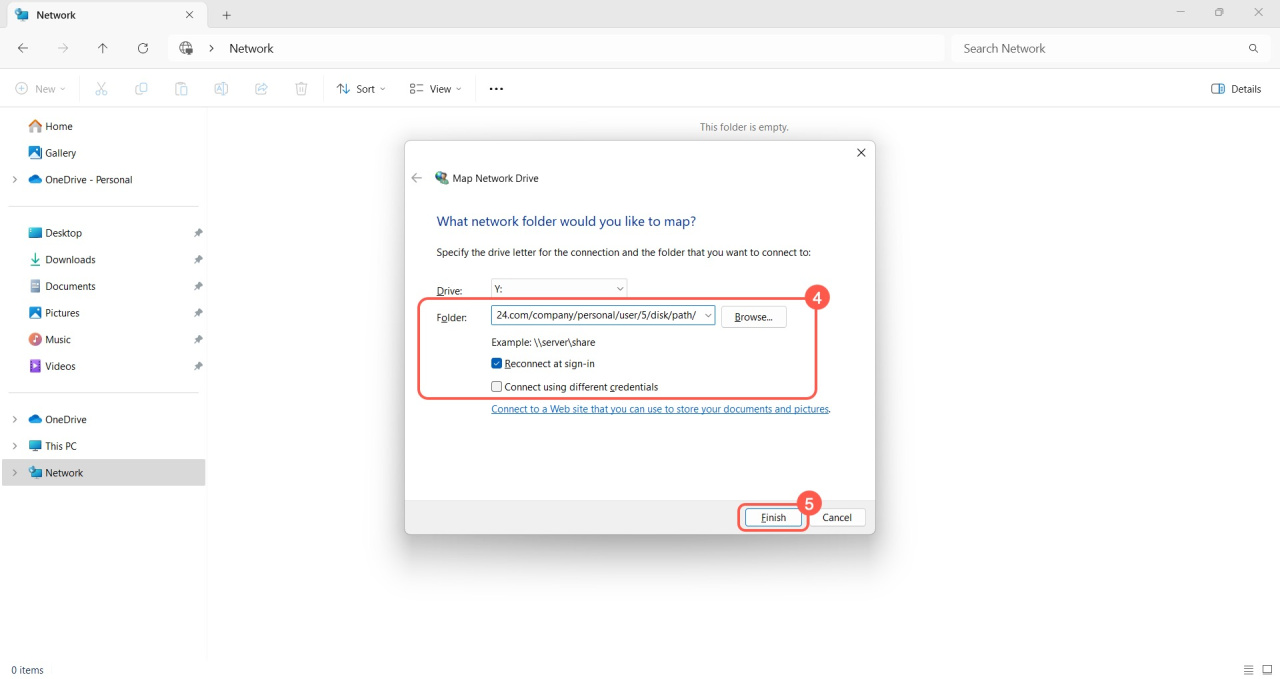This screenshot has width=1280, height=679.
Task: Click the Search Network input field
Action: coord(1100,48)
